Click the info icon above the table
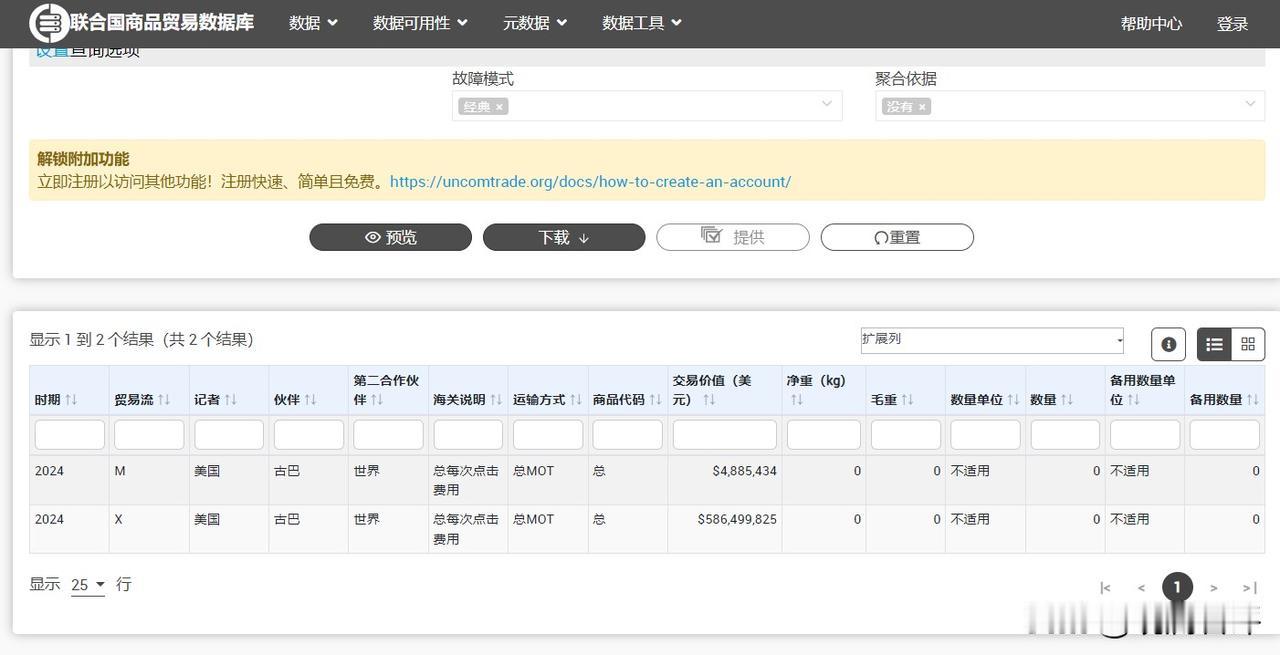 tap(1168, 344)
